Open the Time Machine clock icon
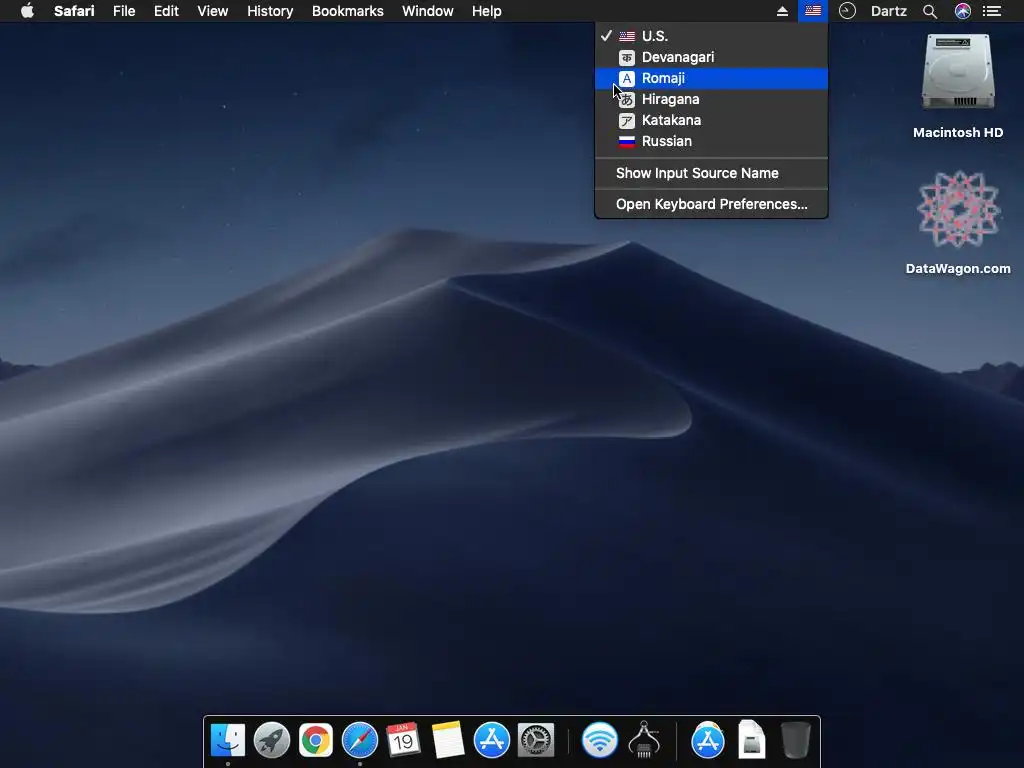Image resolution: width=1024 pixels, height=768 pixels. (x=847, y=11)
